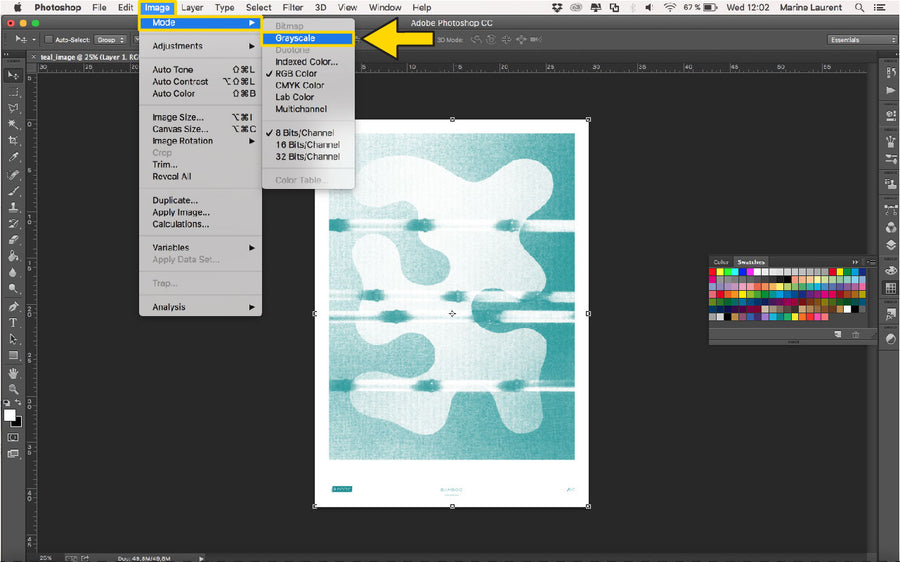This screenshot has height=562, width=900.
Task: Enable the Auto-Select checkbox
Action: coord(48,40)
